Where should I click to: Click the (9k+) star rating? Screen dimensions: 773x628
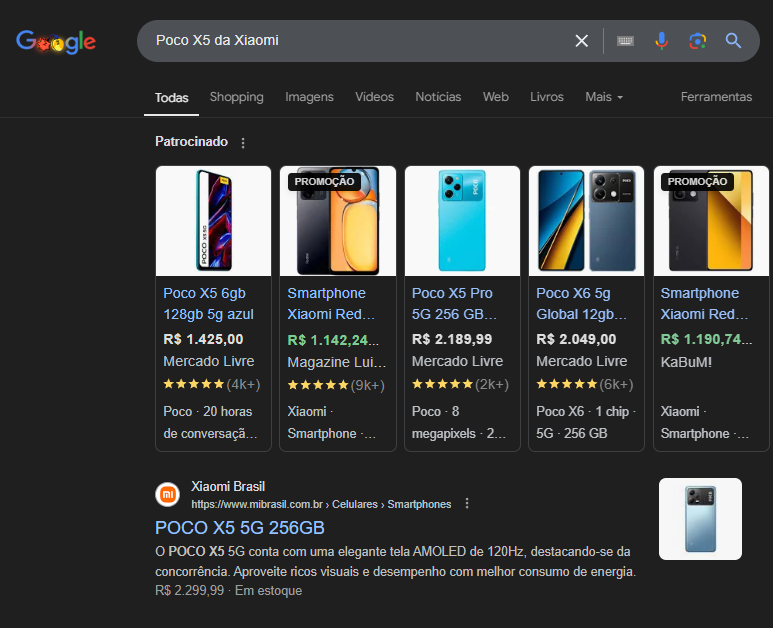coord(336,385)
